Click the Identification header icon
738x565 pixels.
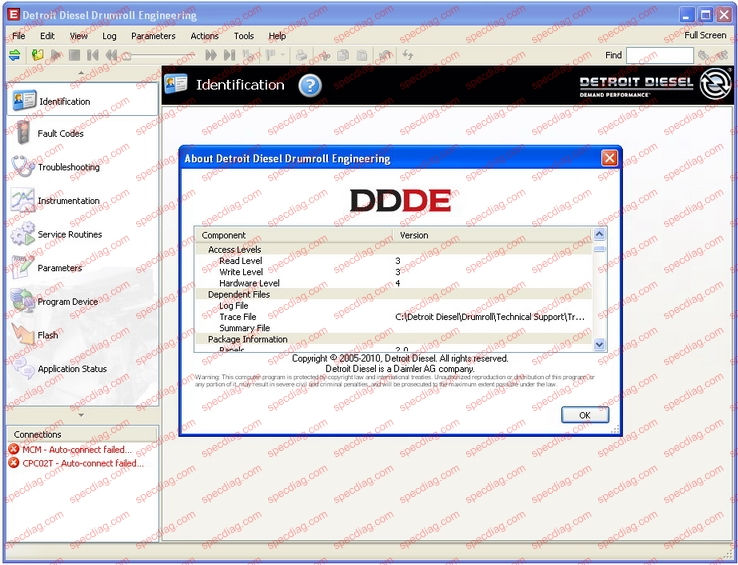(176, 84)
